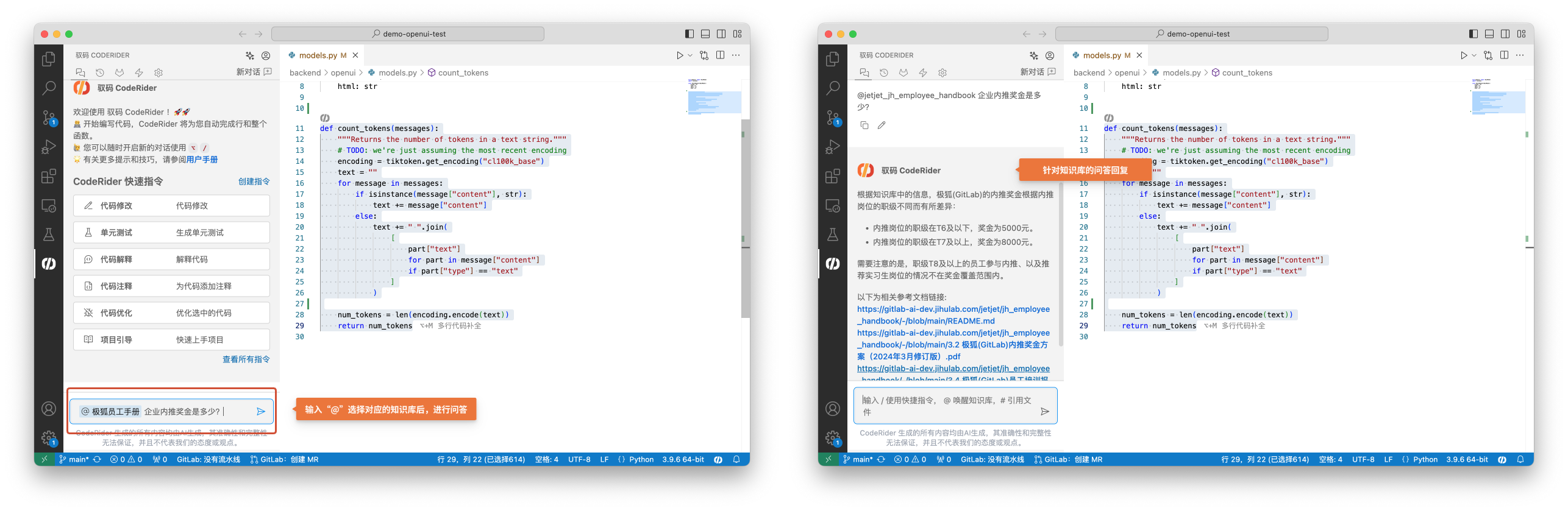The height and width of the screenshot is (511, 1568).
Task: Copy the question message in right window
Action: tap(864, 125)
